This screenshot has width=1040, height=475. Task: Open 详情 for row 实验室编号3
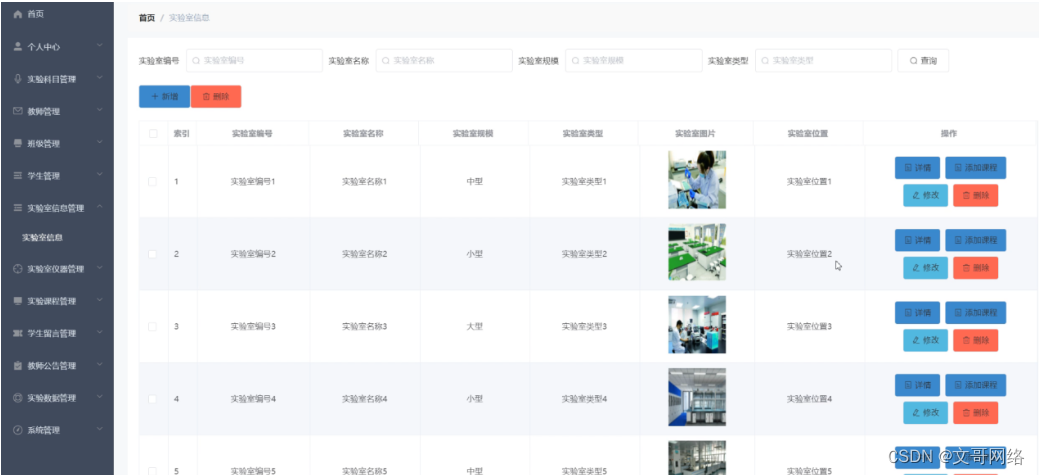pyautogui.click(x=917, y=312)
